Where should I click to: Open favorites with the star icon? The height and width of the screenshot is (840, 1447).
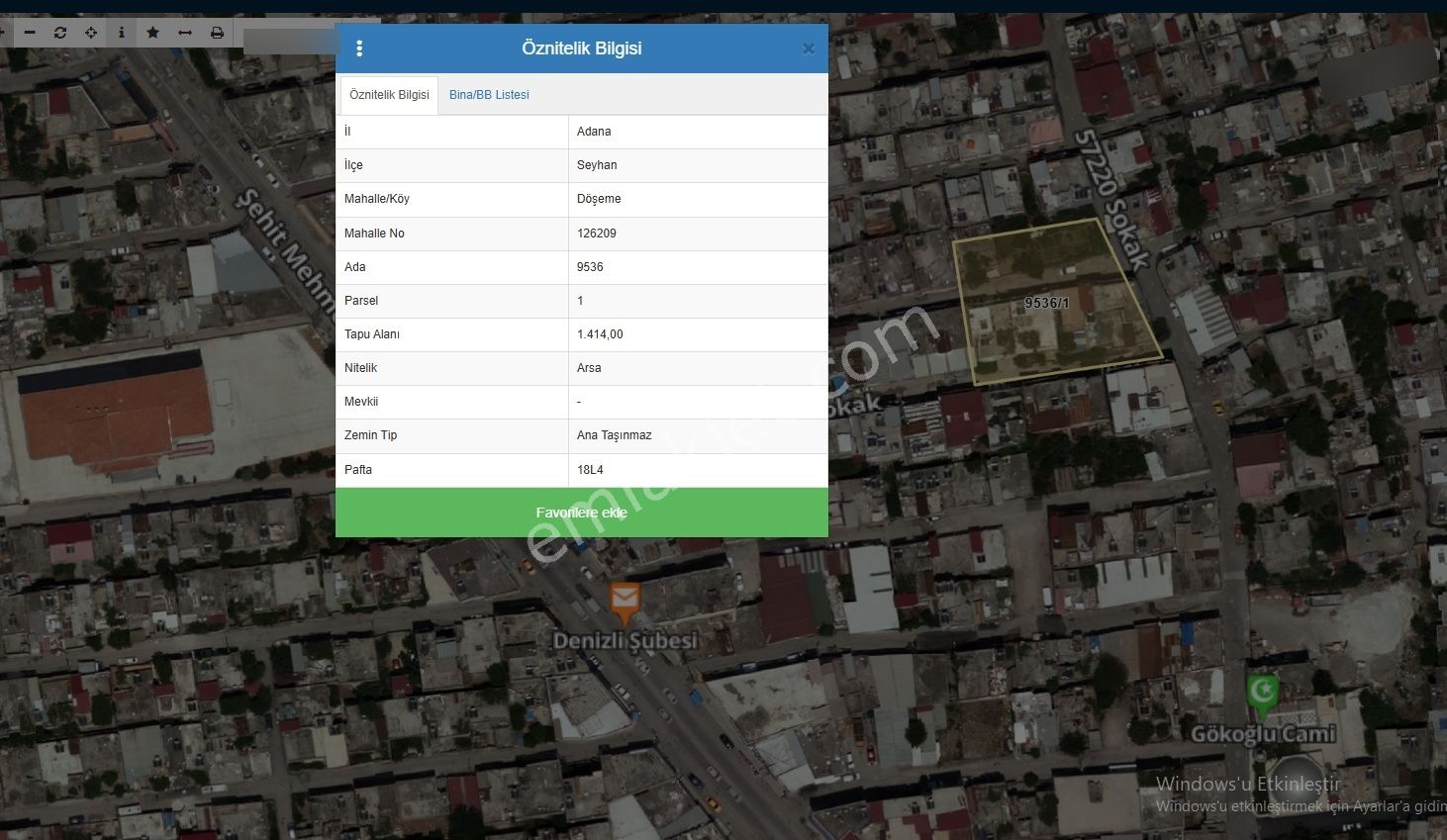click(x=152, y=33)
